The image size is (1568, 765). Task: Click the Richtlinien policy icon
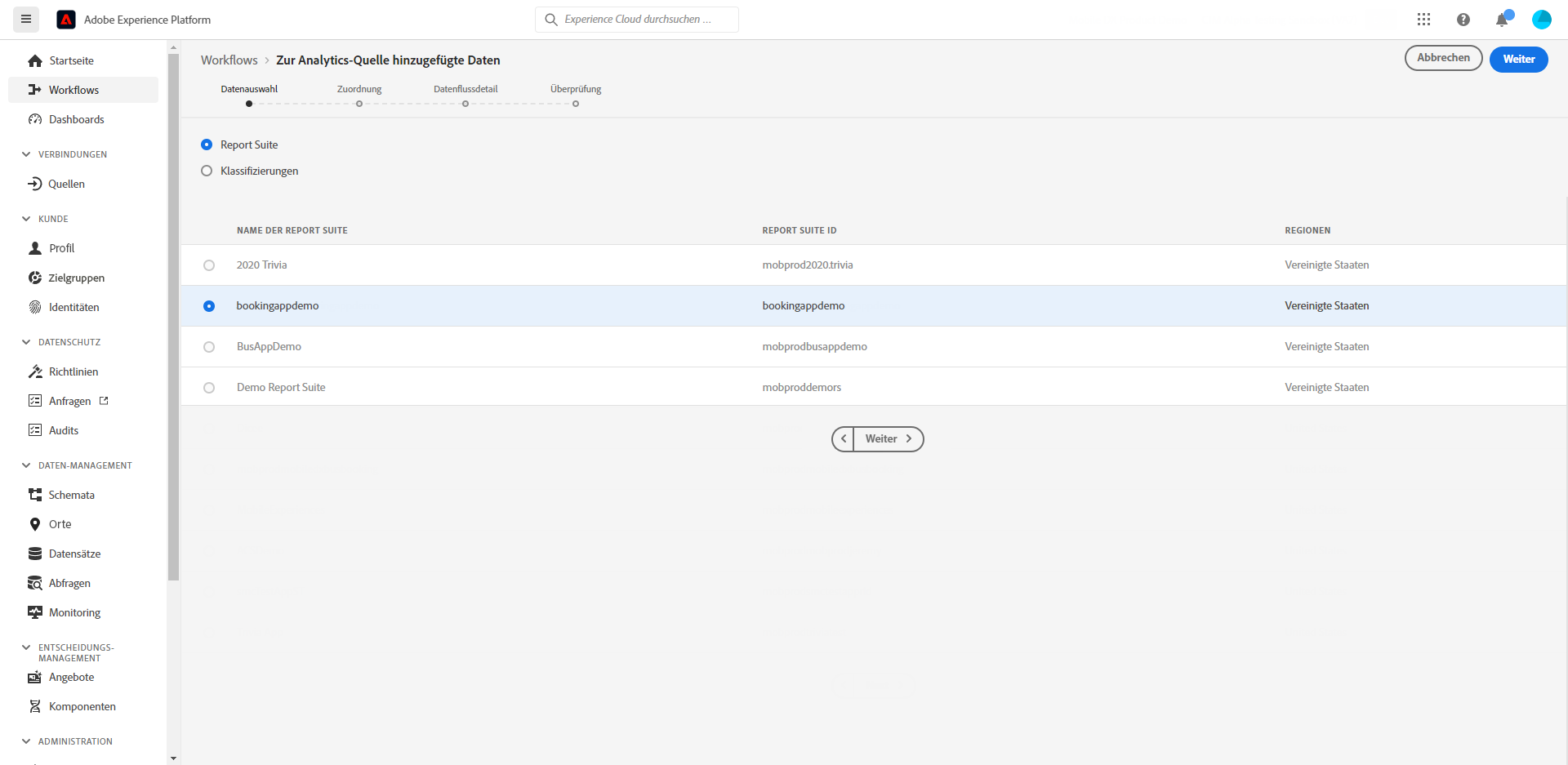coord(35,371)
